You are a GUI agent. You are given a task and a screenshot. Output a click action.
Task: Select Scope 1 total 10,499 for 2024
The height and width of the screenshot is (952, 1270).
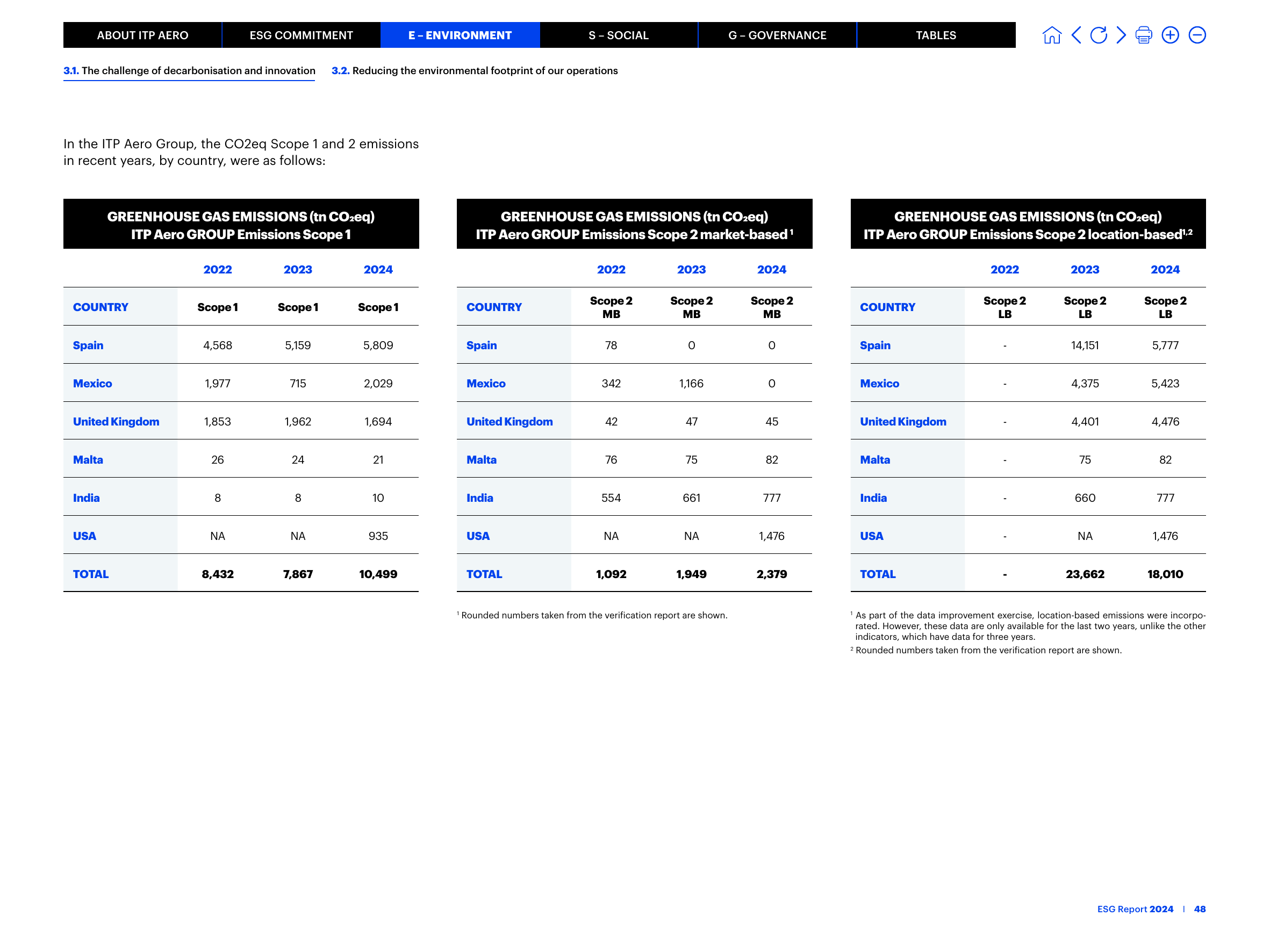coord(378,574)
